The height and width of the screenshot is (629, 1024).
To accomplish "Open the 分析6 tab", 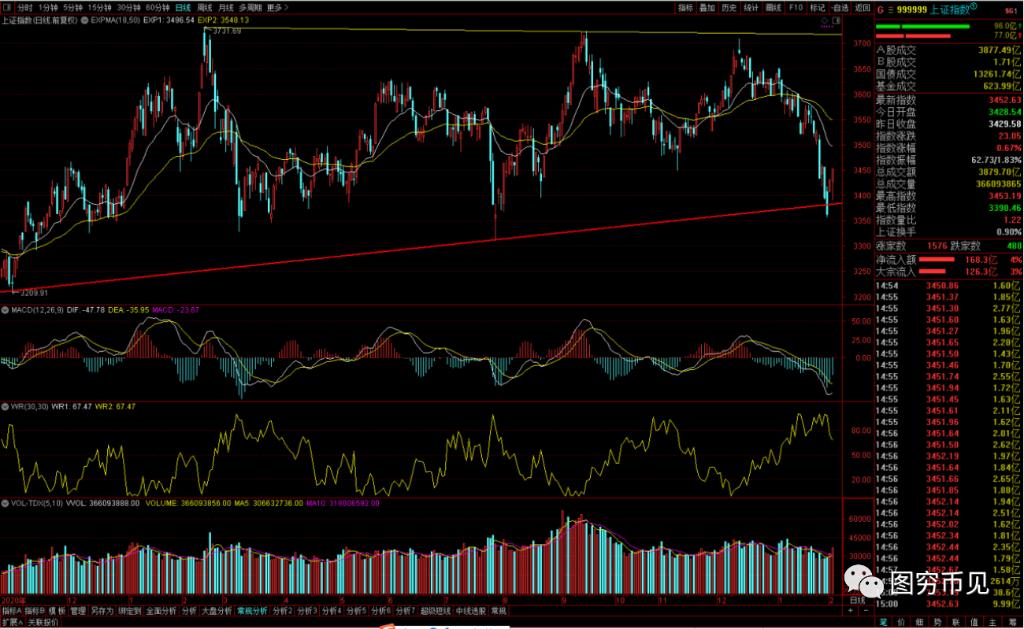I will 381,611.
